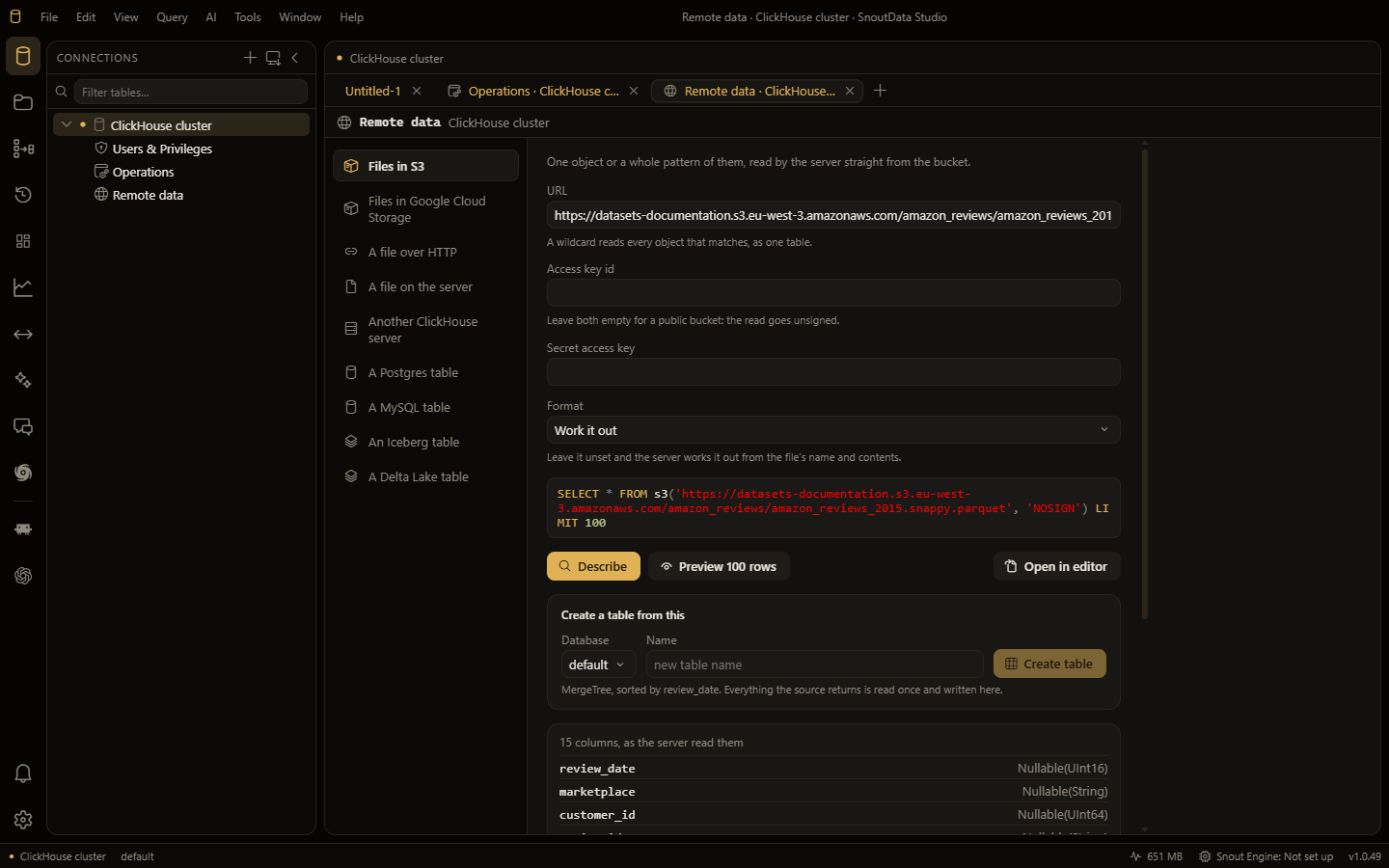Select Users & Privileges in the tree
Image resolution: width=1389 pixels, height=868 pixels.
(162, 149)
